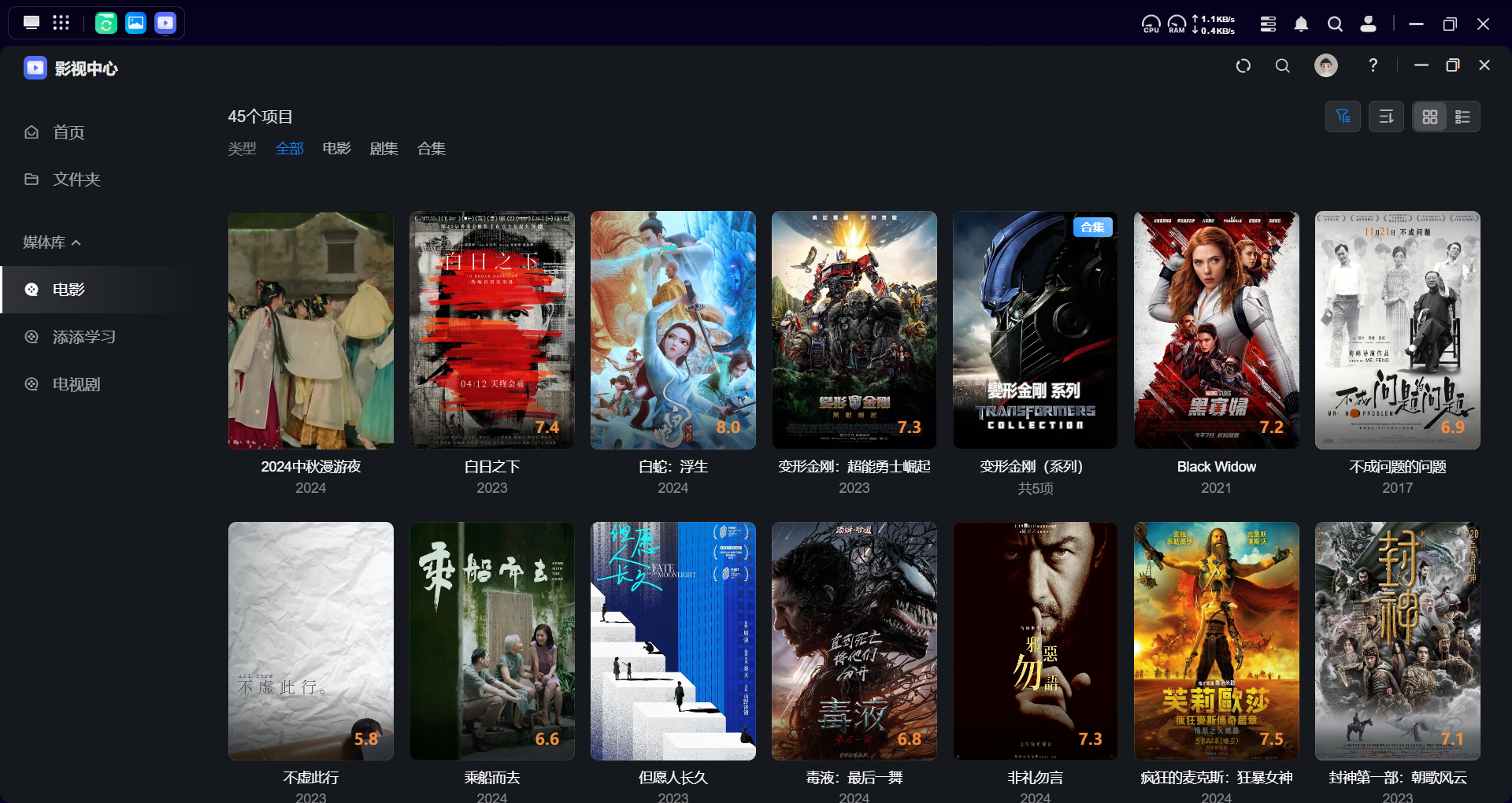Screen dimensions: 1512x803
Task: Show the desktop with the taskbar monitor icon
Action: pyautogui.click(x=31, y=23)
